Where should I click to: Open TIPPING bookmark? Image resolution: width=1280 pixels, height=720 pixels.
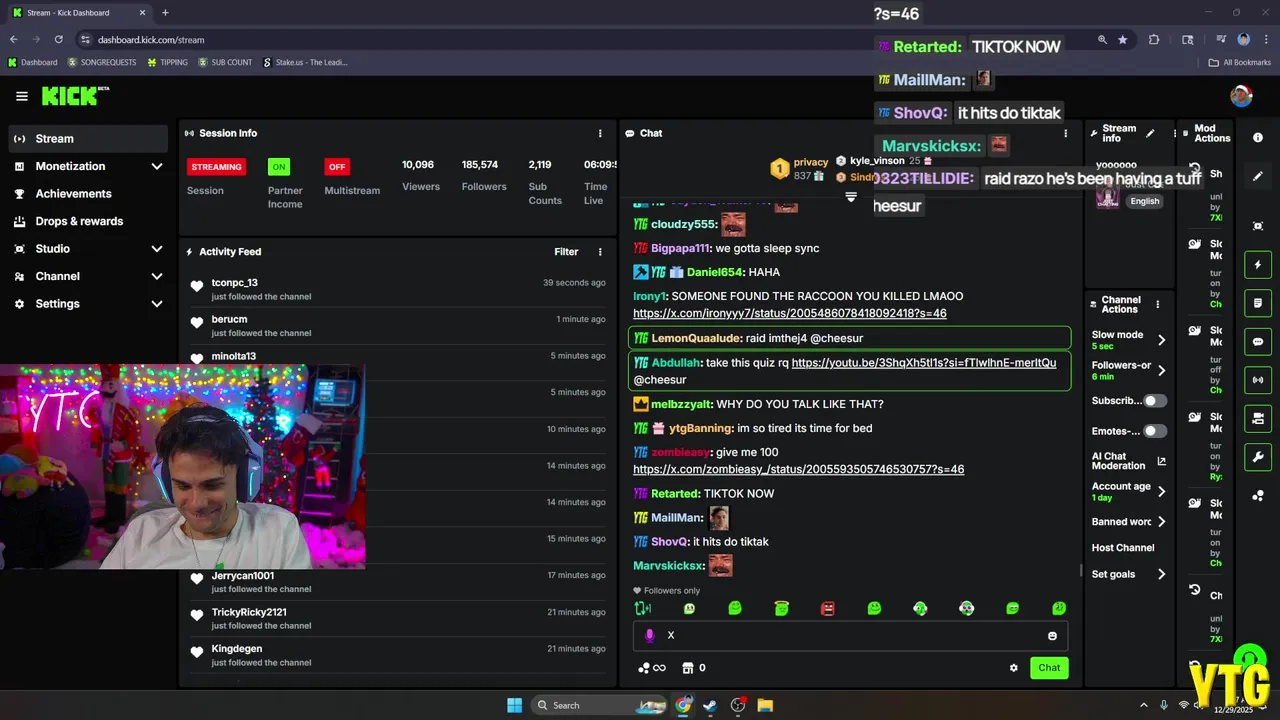(167, 62)
